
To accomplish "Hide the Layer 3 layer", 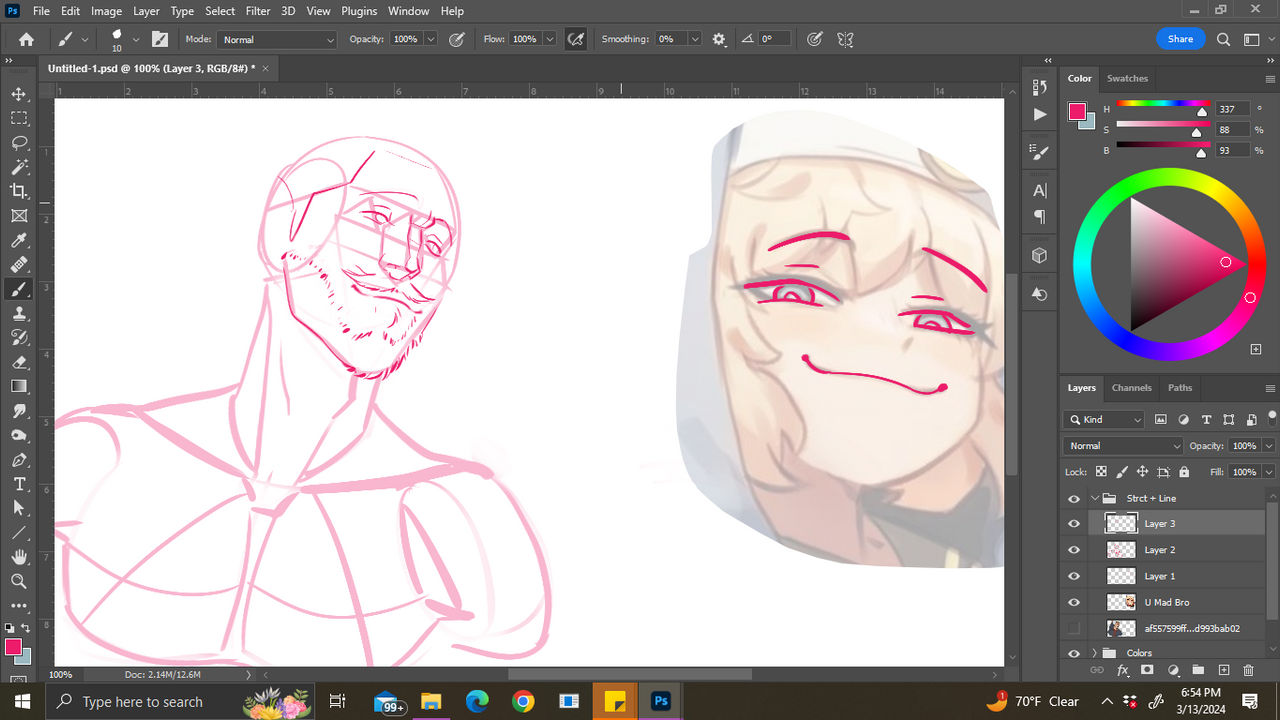I will [x=1074, y=524].
